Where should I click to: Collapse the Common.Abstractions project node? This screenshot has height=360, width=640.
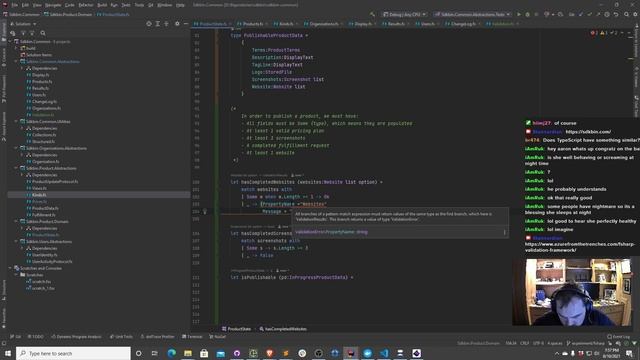pyautogui.click(x=17, y=61)
